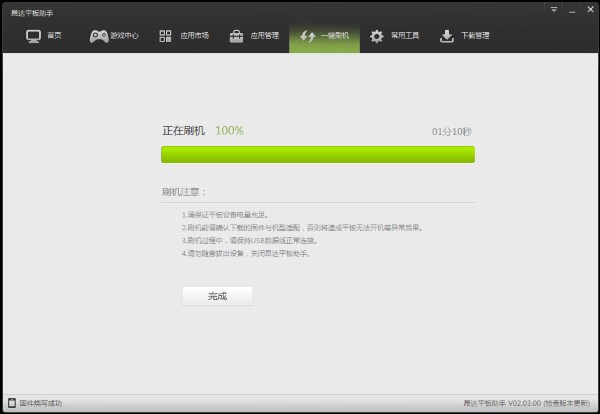
Task: Switch to the 应用市场 app market tab
Action: pyautogui.click(x=184, y=36)
